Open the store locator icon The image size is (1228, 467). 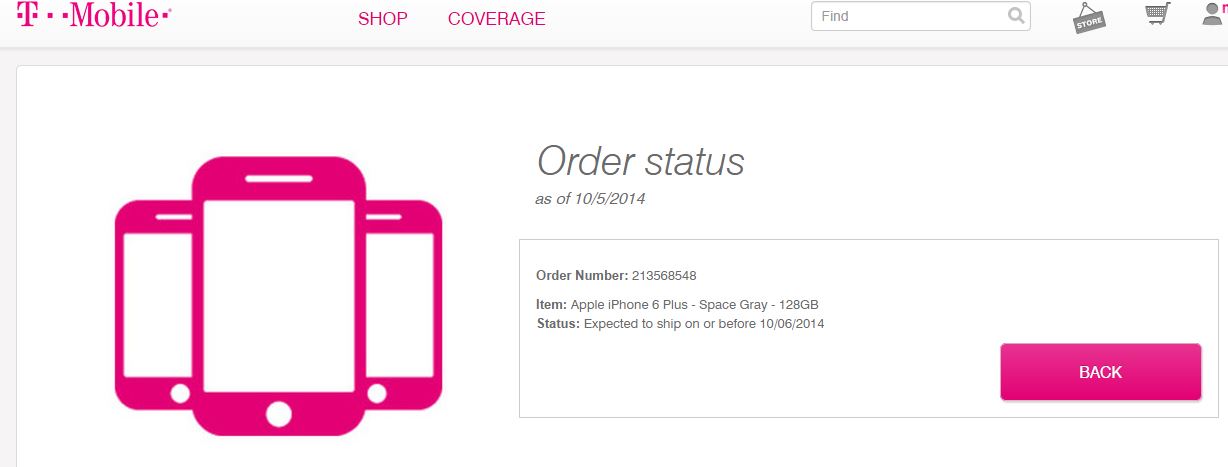(x=1090, y=17)
